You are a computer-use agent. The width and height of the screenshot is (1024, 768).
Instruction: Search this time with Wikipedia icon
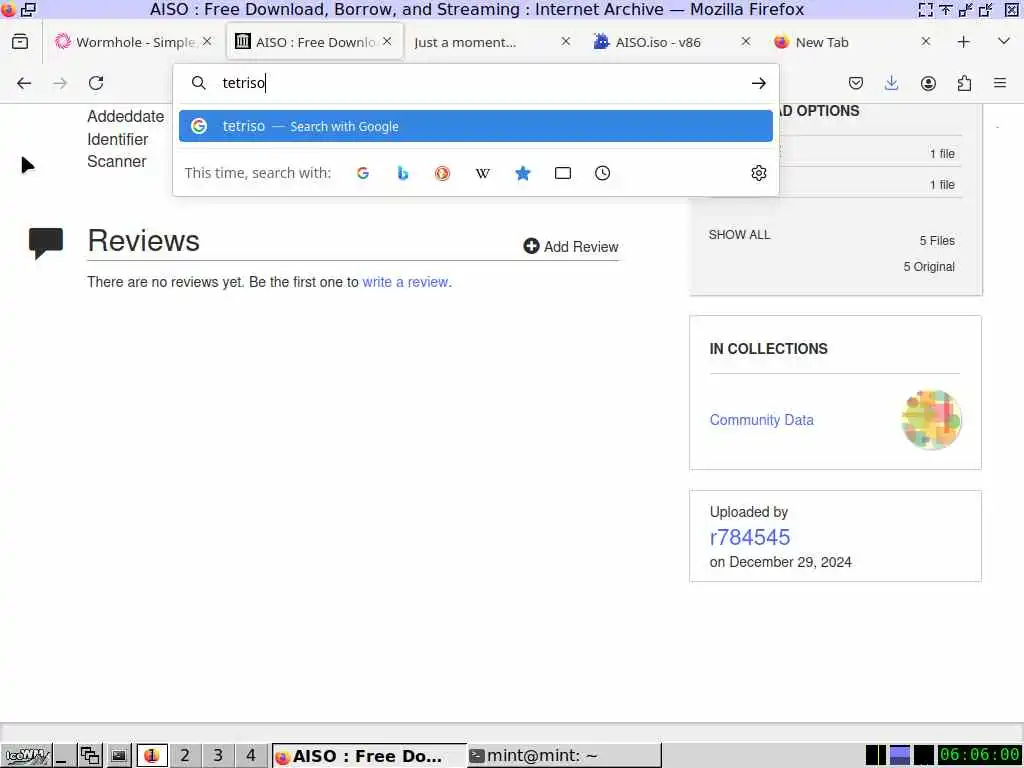pyautogui.click(x=483, y=173)
